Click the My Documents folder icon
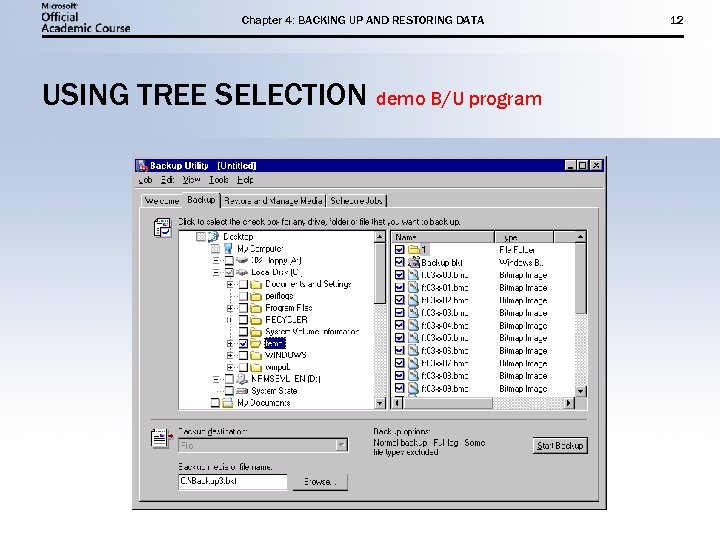This screenshot has height=540, width=720. 228,403
